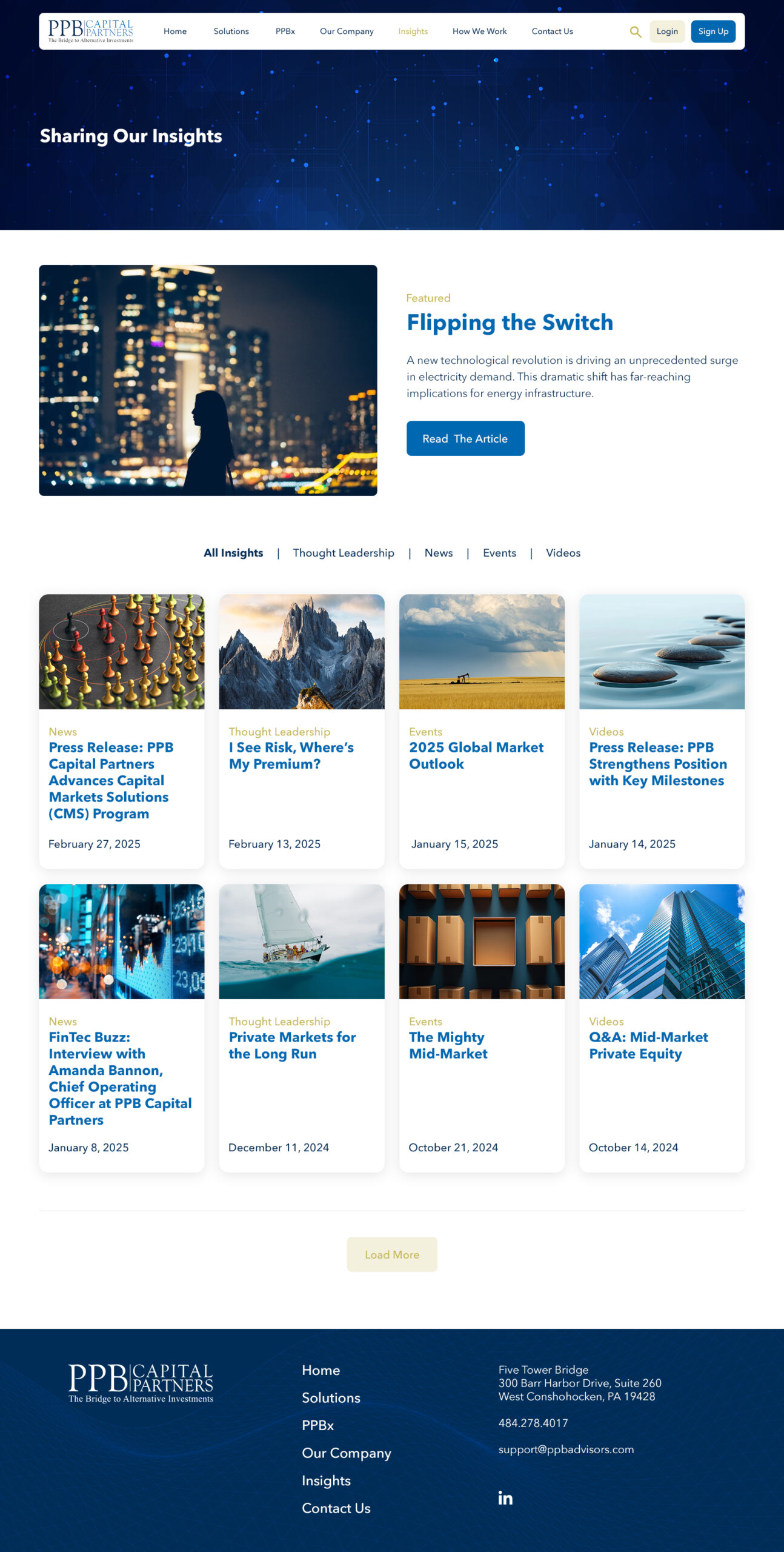784x1552 pixels.
Task: Open the sailboat article thumbnail
Action: [x=302, y=942]
